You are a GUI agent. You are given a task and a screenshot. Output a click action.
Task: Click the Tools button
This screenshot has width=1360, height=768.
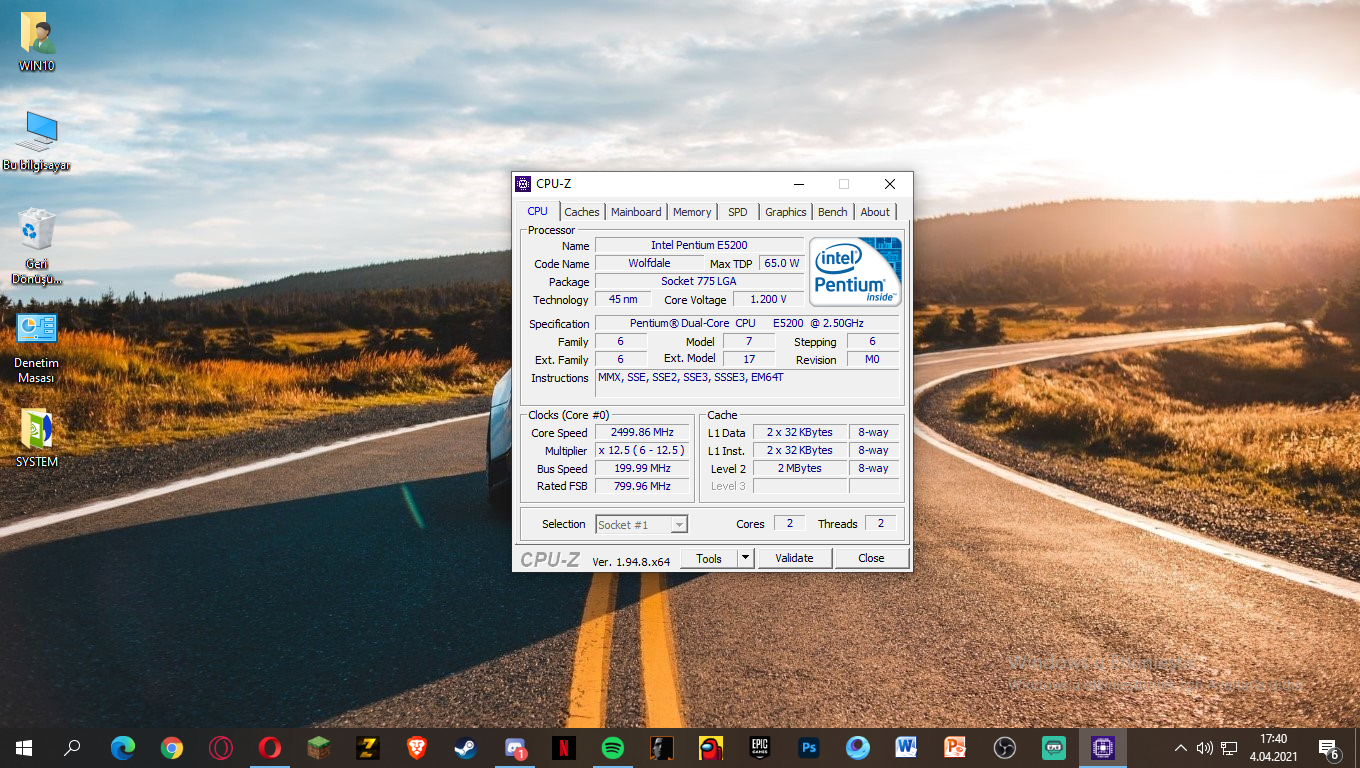[709, 558]
